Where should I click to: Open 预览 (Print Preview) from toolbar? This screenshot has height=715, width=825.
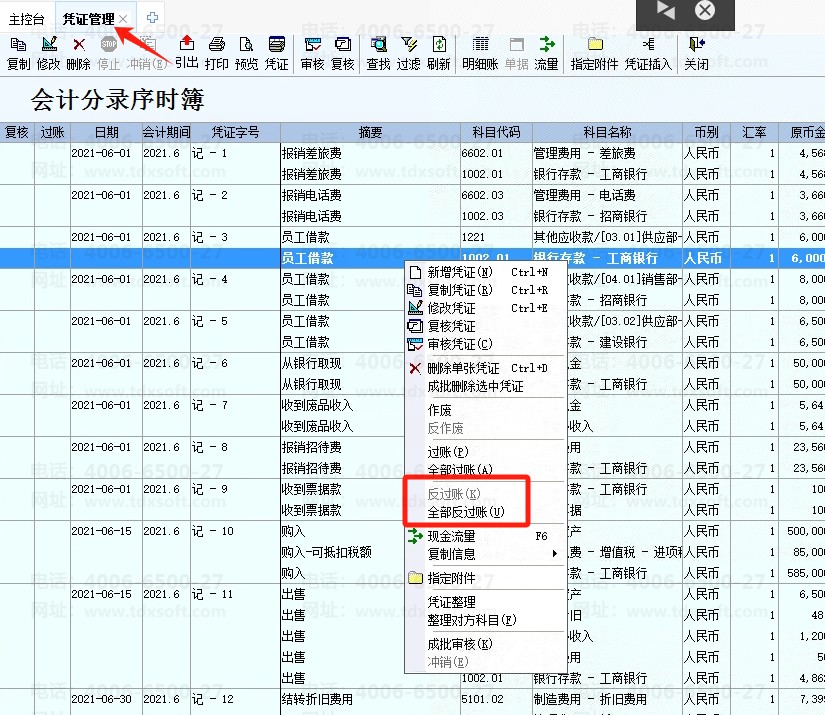tap(246, 52)
